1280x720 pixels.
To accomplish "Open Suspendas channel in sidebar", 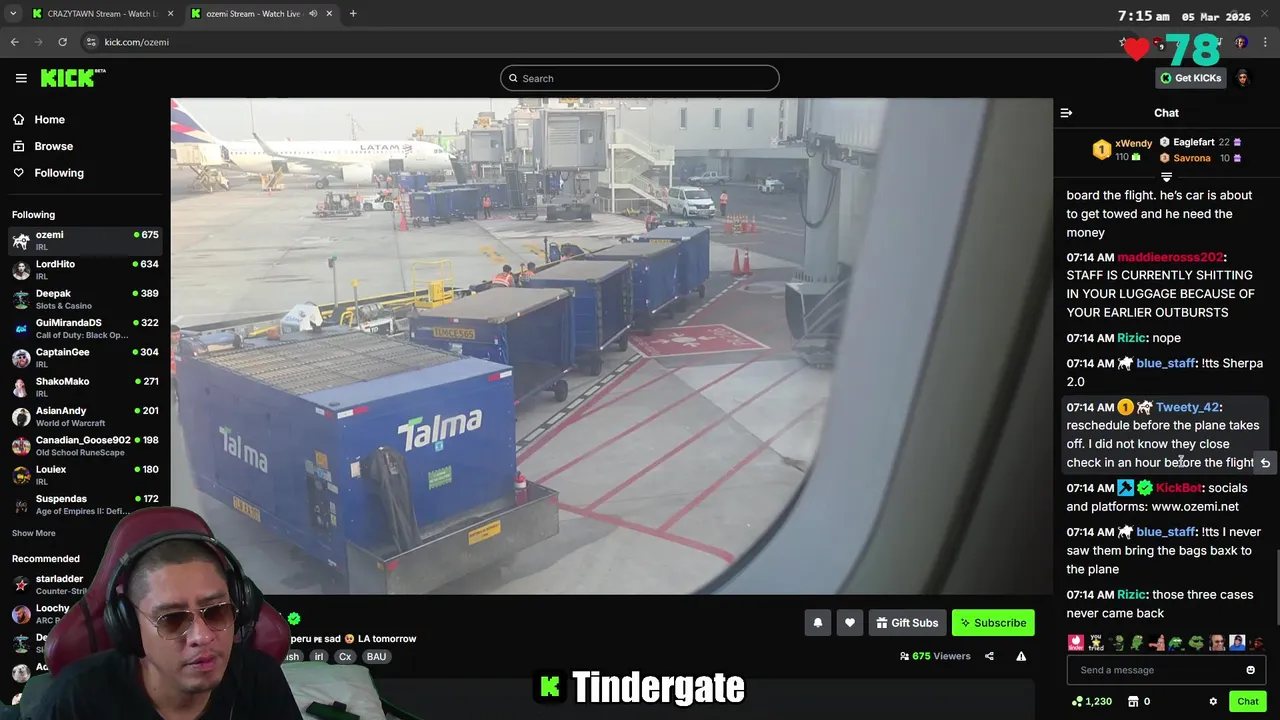I will click(x=85, y=504).
